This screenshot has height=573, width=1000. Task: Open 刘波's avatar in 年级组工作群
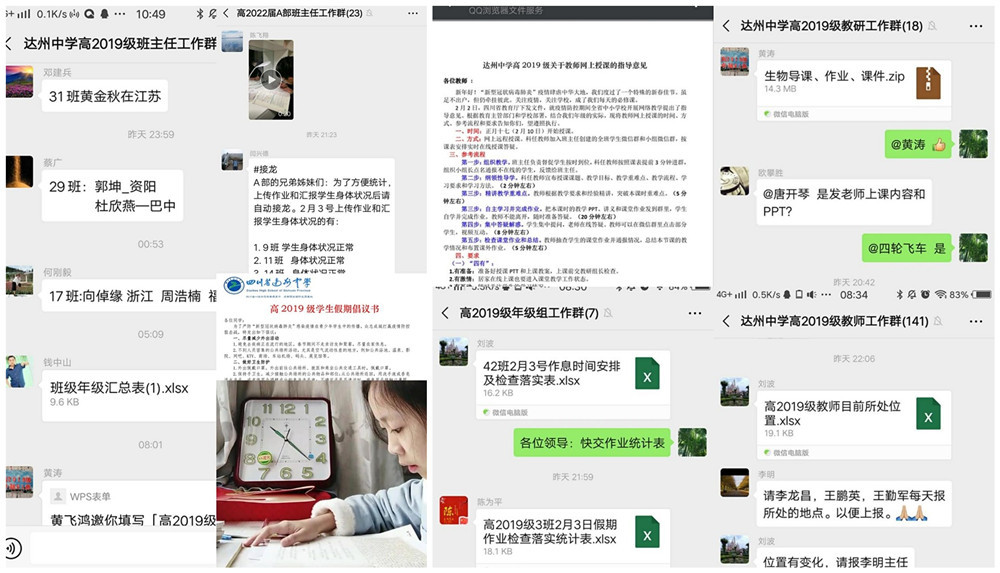(453, 352)
